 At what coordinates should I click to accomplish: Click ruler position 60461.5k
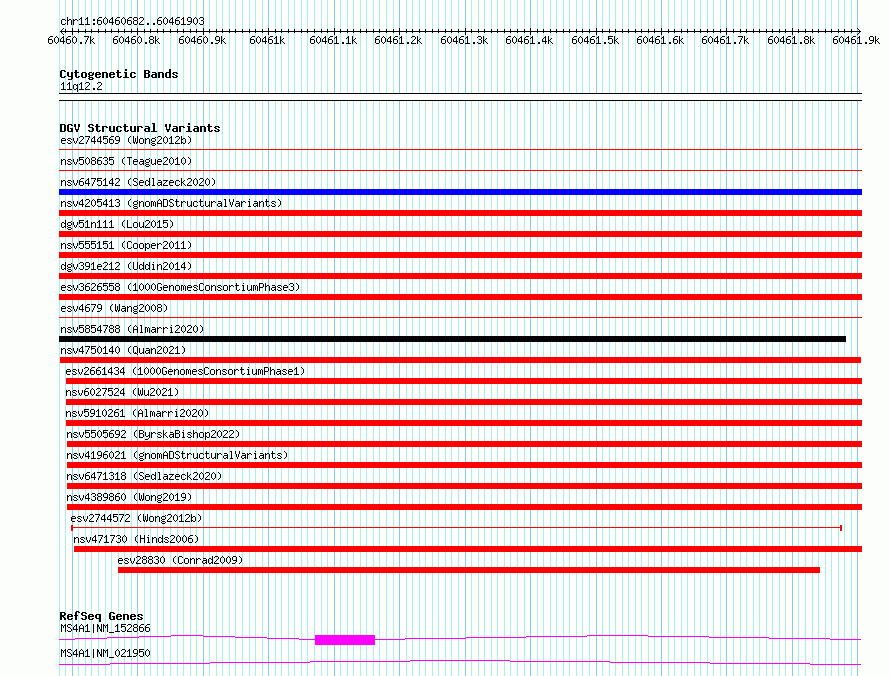pyautogui.click(x=595, y=40)
